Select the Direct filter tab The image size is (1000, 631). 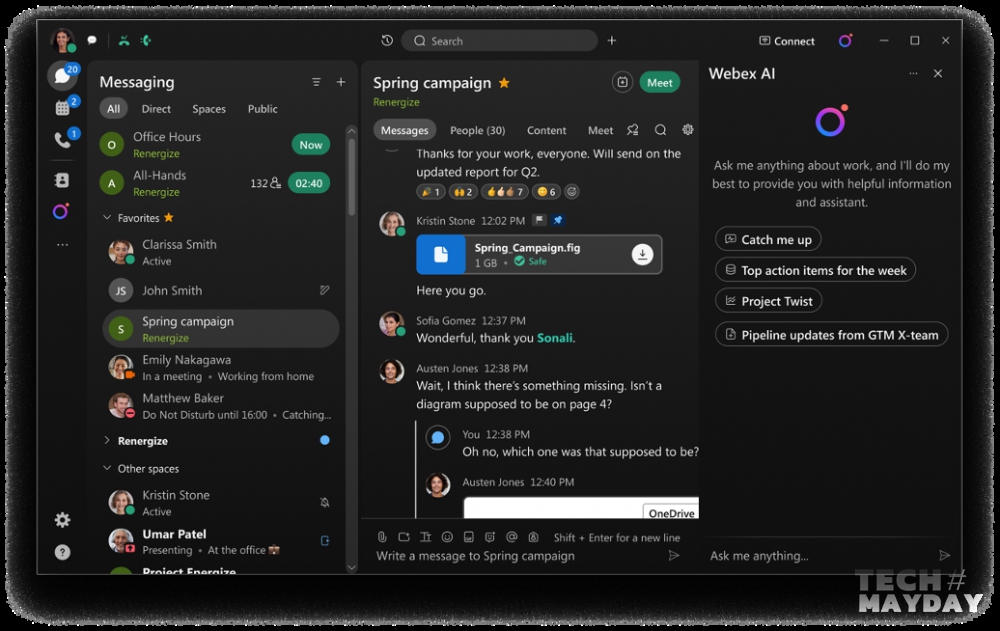pyautogui.click(x=156, y=108)
